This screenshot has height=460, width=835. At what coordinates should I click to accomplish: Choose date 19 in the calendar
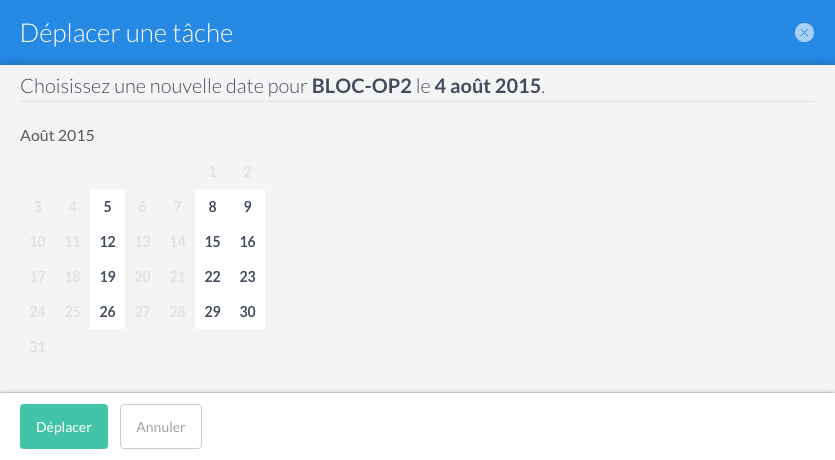108,277
